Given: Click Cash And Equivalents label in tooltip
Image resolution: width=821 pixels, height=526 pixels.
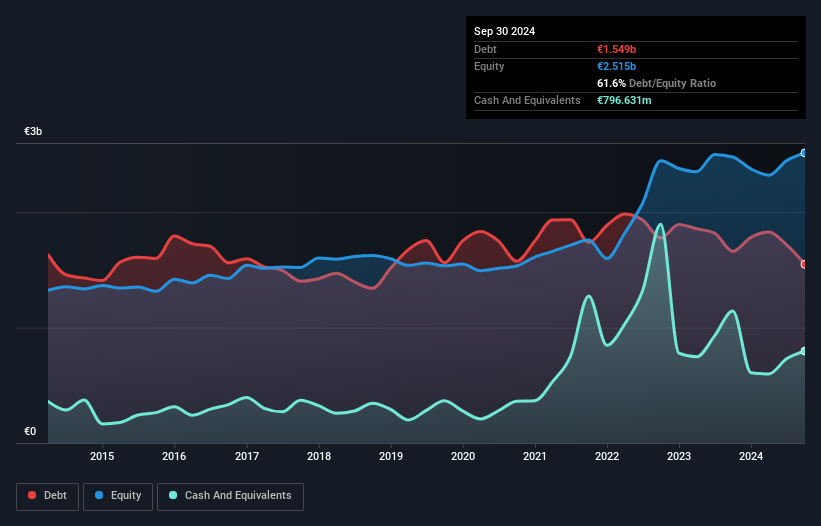Looking at the screenshot, I should pyautogui.click(x=527, y=100).
